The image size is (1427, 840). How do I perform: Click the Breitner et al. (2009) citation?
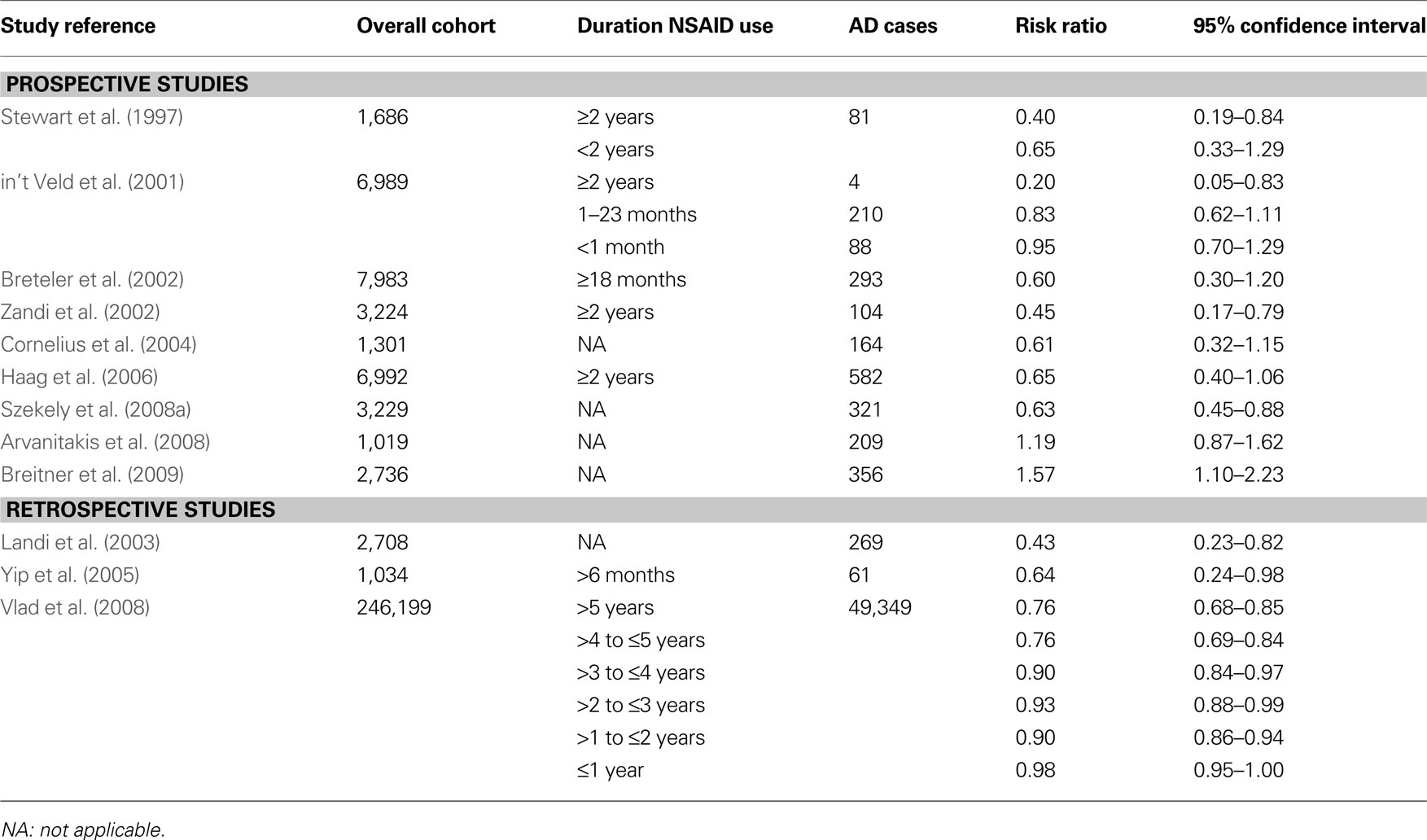click(93, 475)
